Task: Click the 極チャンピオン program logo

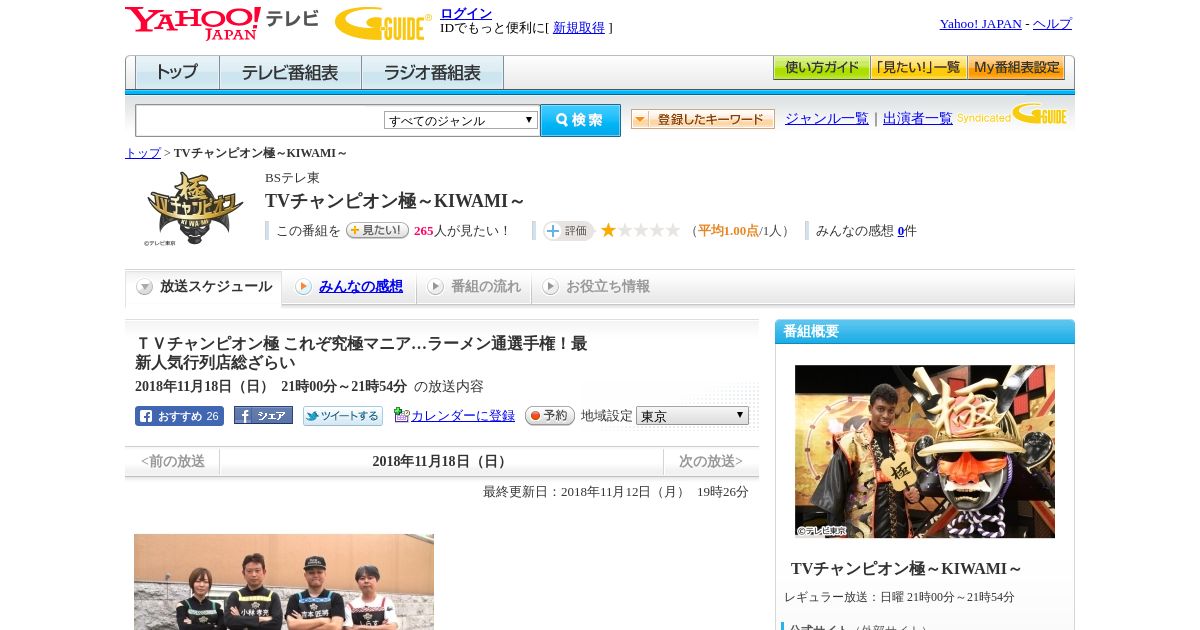Action: click(x=195, y=208)
